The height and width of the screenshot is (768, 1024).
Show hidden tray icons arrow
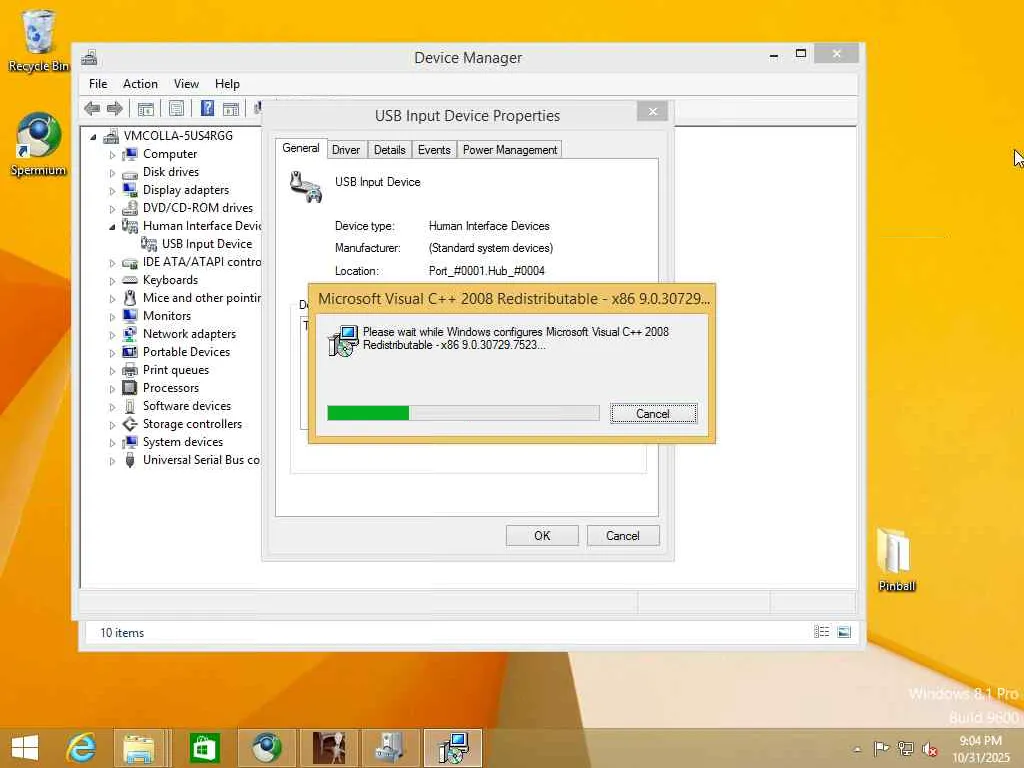pyautogui.click(x=857, y=749)
